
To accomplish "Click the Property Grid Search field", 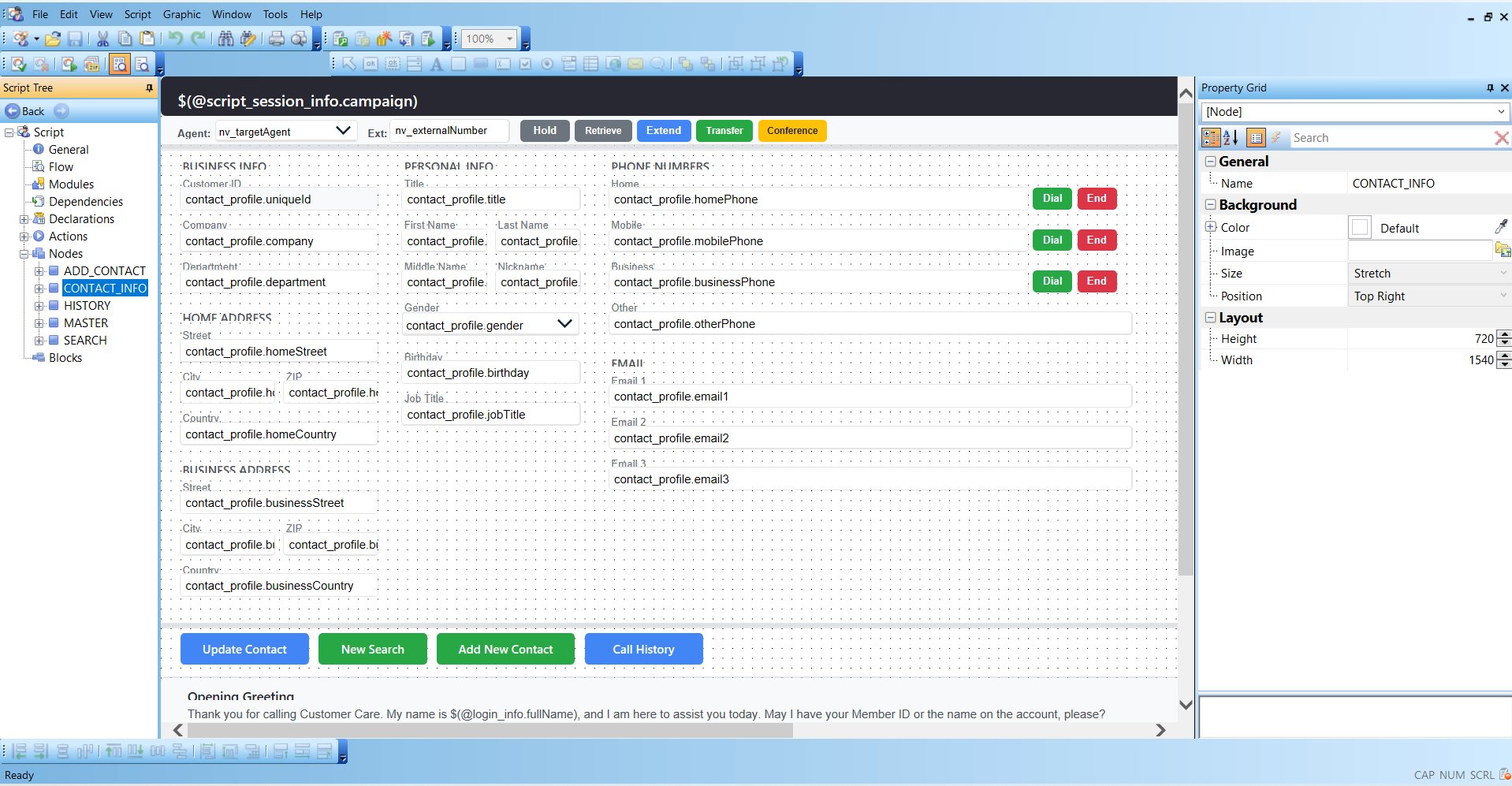I will pos(1391,138).
